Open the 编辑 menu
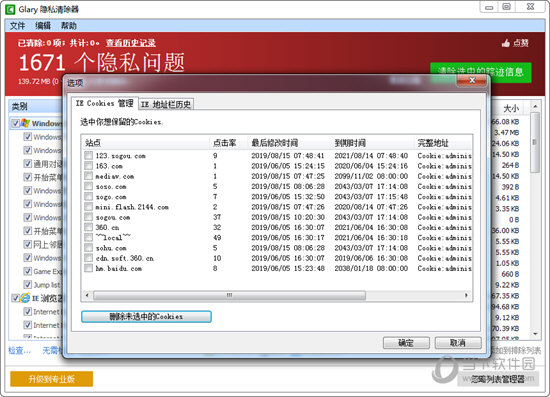Viewport: 550px width, 397px height. [43, 26]
